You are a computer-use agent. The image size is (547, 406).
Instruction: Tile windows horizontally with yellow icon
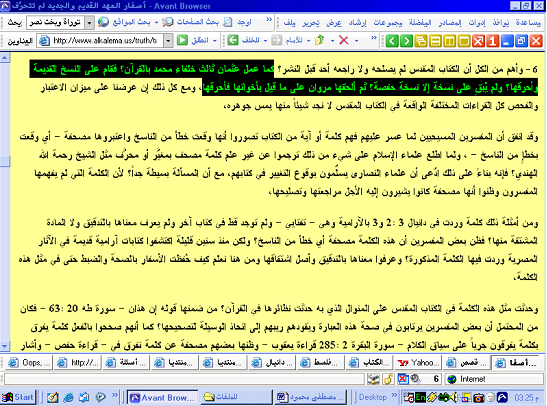point(435,41)
